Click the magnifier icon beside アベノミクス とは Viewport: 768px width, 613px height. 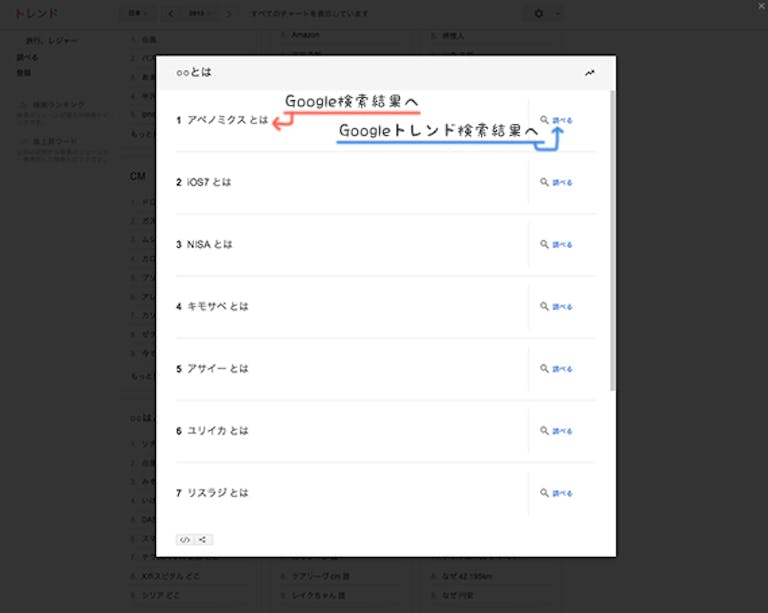coord(544,120)
